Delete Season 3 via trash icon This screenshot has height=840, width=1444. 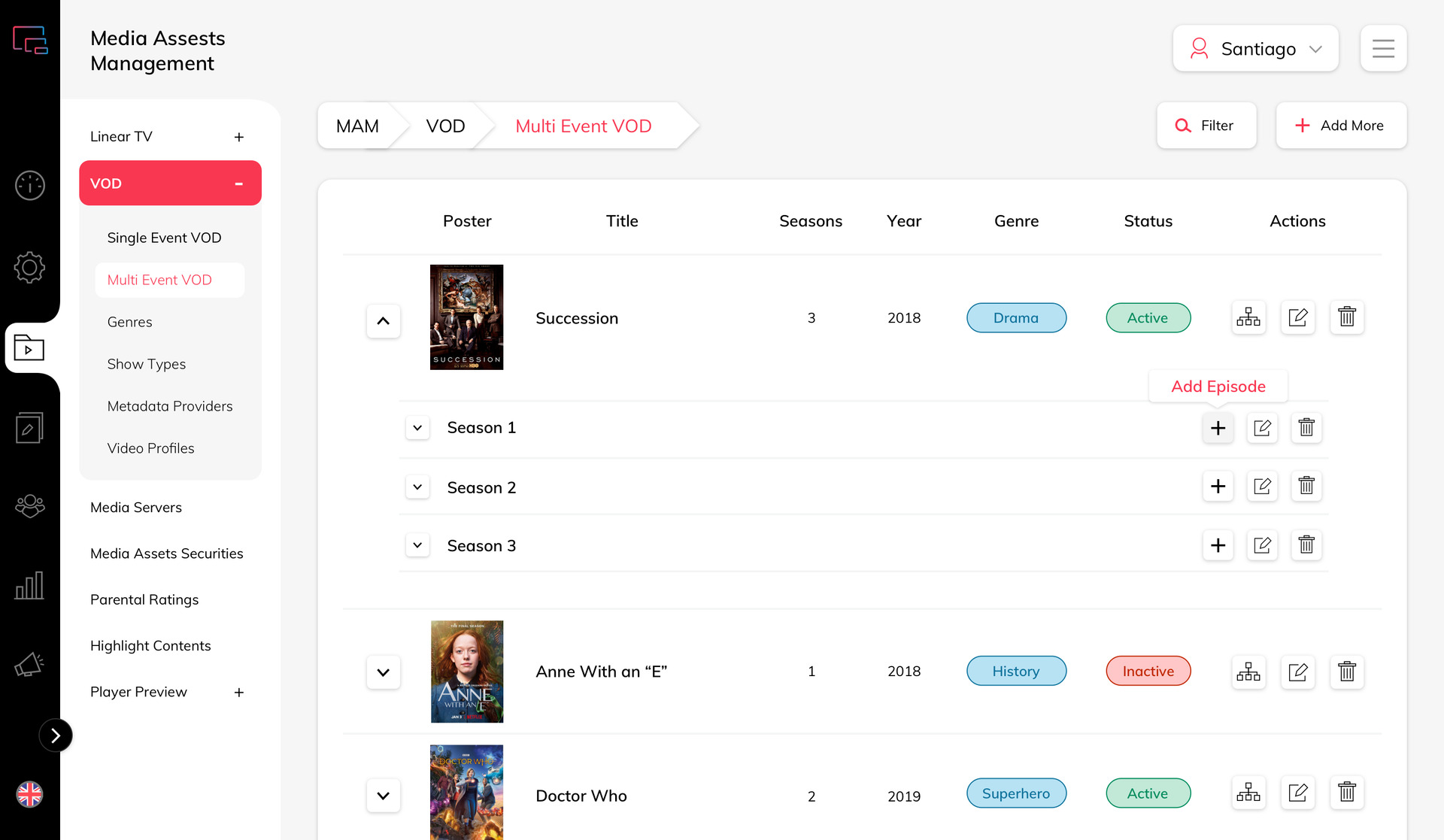pyautogui.click(x=1306, y=545)
